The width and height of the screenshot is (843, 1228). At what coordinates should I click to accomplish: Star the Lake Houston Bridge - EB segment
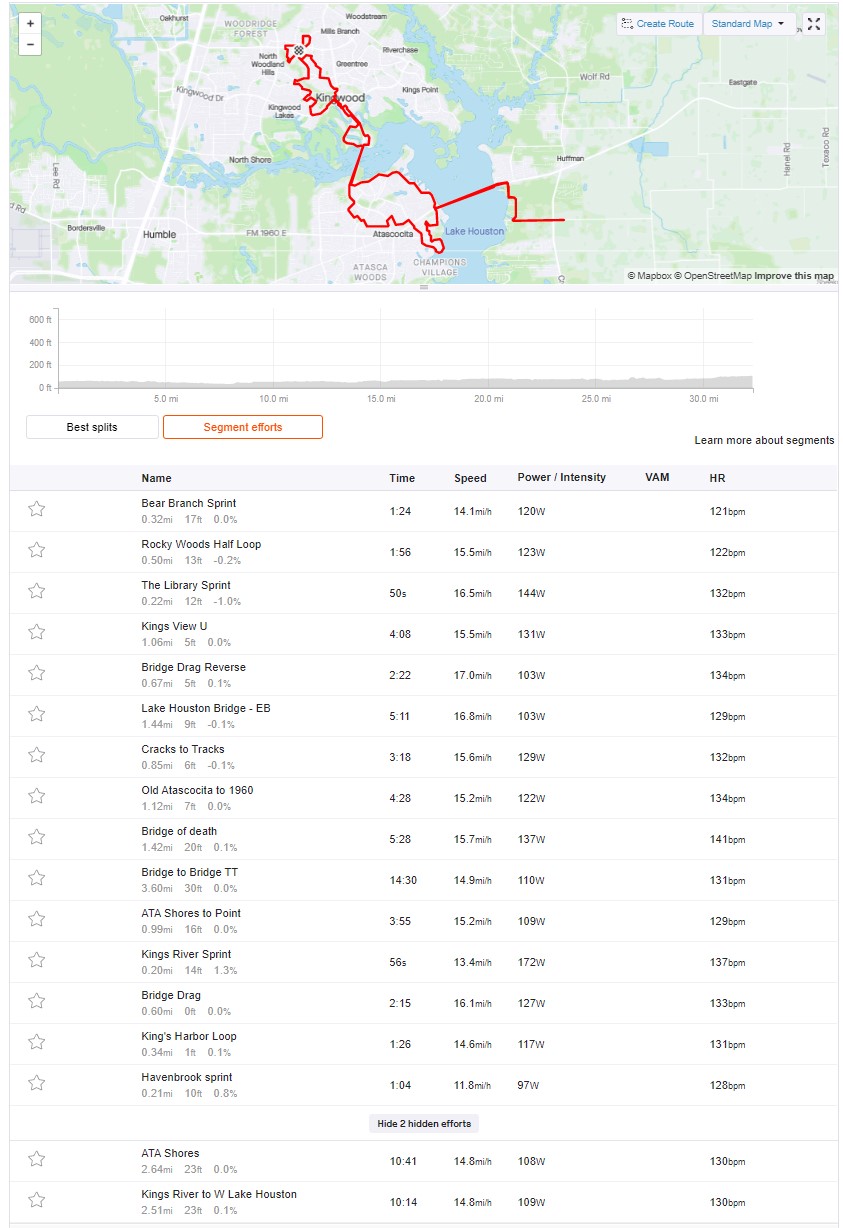coord(37,715)
